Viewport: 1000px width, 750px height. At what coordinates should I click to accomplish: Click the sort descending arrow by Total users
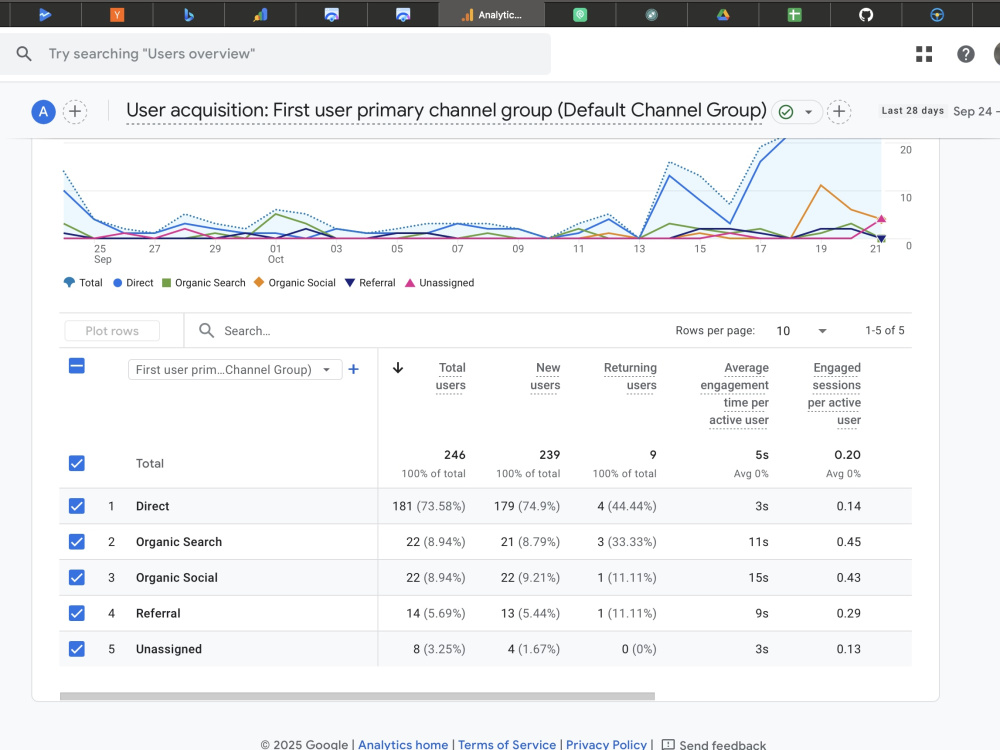coord(397,368)
